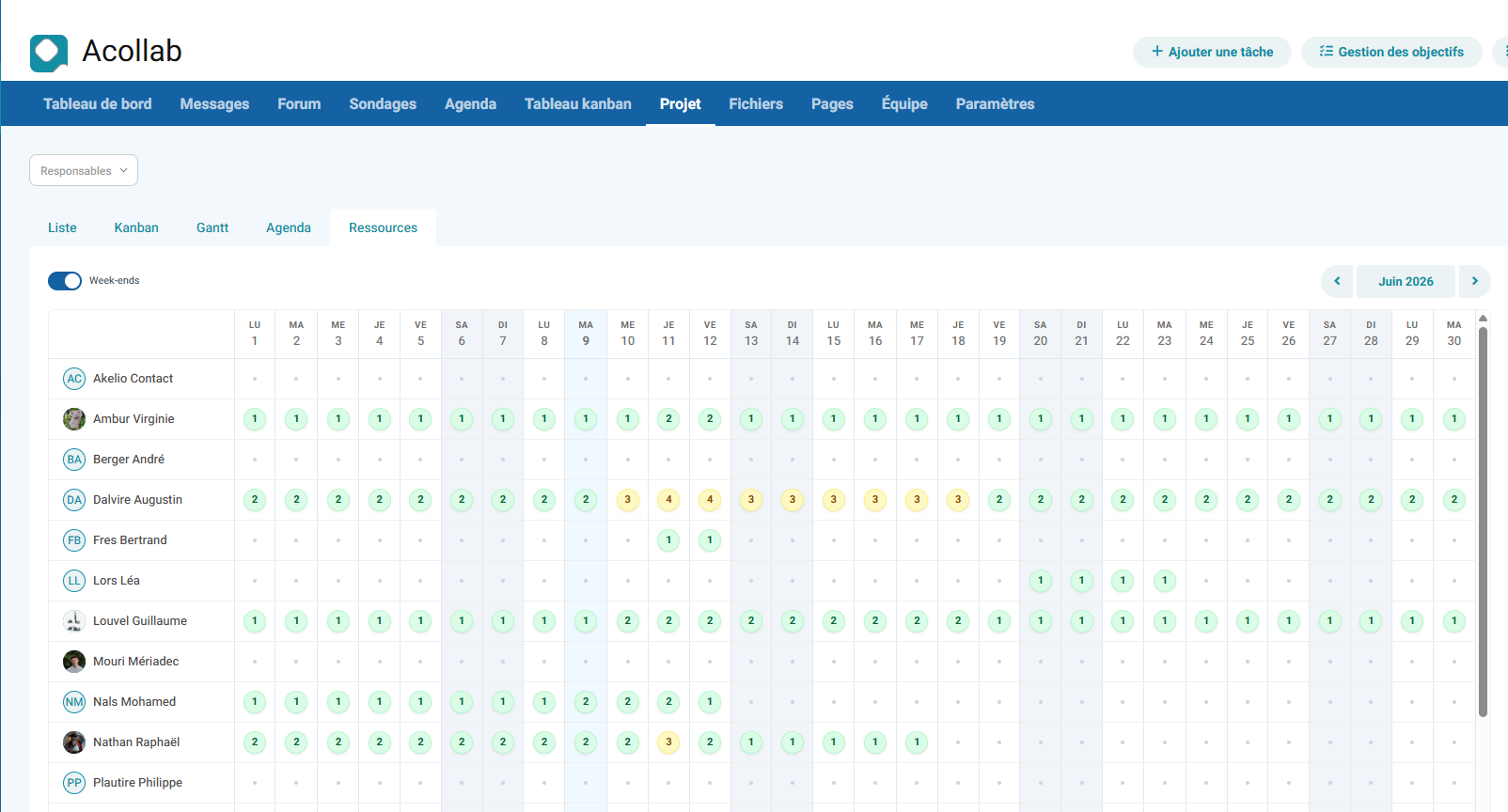Click Ambur Virginie's badge 2 on June 11

(x=668, y=419)
